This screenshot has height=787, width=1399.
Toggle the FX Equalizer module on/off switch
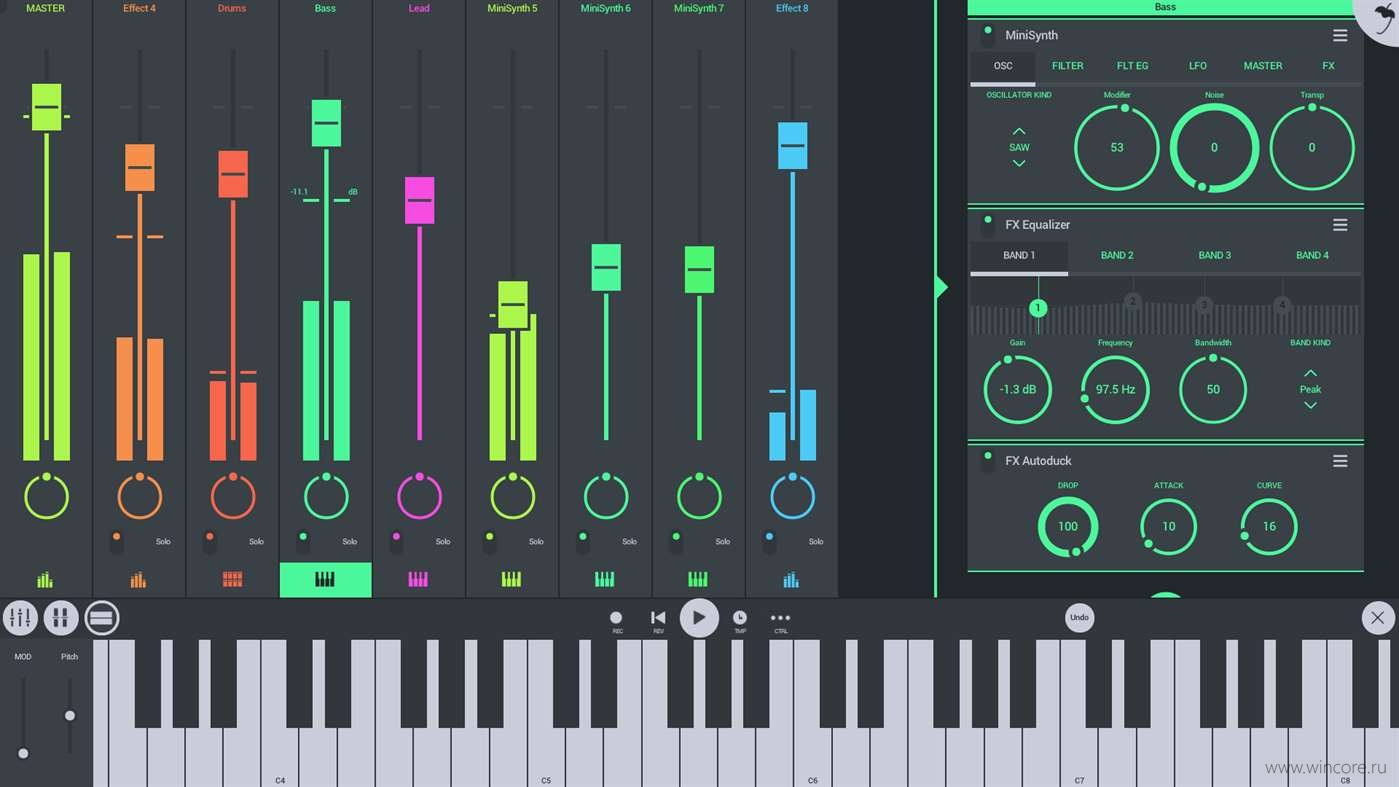[x=987, y=225]
